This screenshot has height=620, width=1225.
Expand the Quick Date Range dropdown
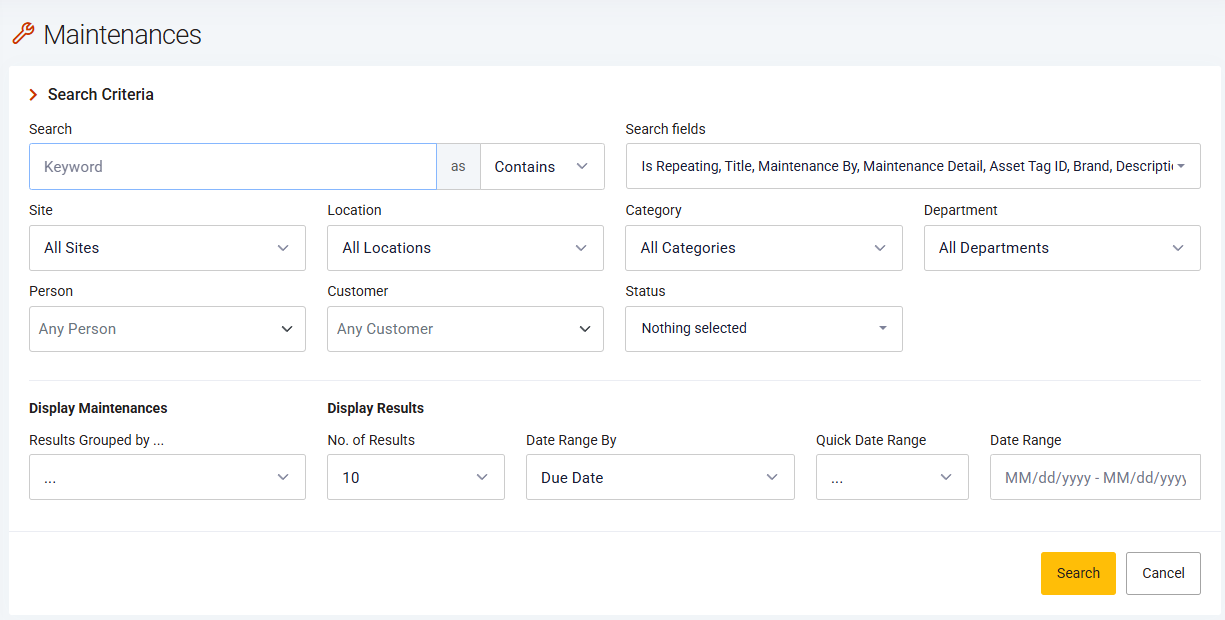coord(892,478)
